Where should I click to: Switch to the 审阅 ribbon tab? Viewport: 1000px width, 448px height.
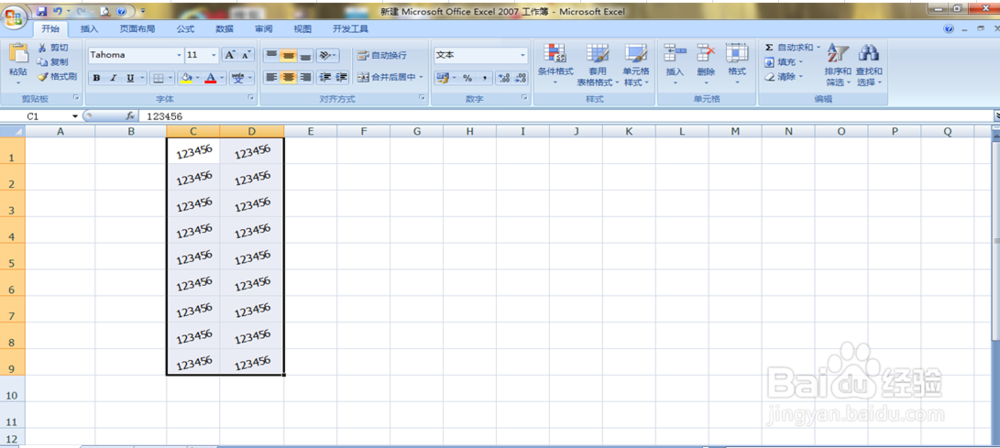263,29
